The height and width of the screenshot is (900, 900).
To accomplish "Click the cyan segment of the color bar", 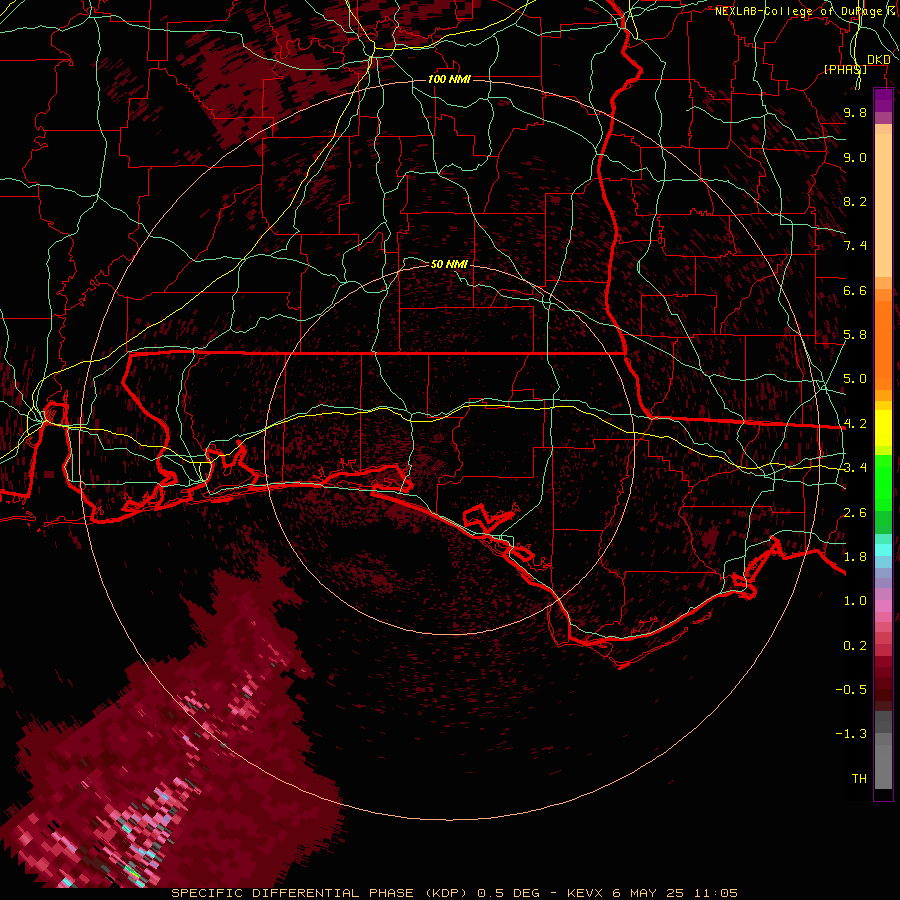I will click(x=883, y=550).
